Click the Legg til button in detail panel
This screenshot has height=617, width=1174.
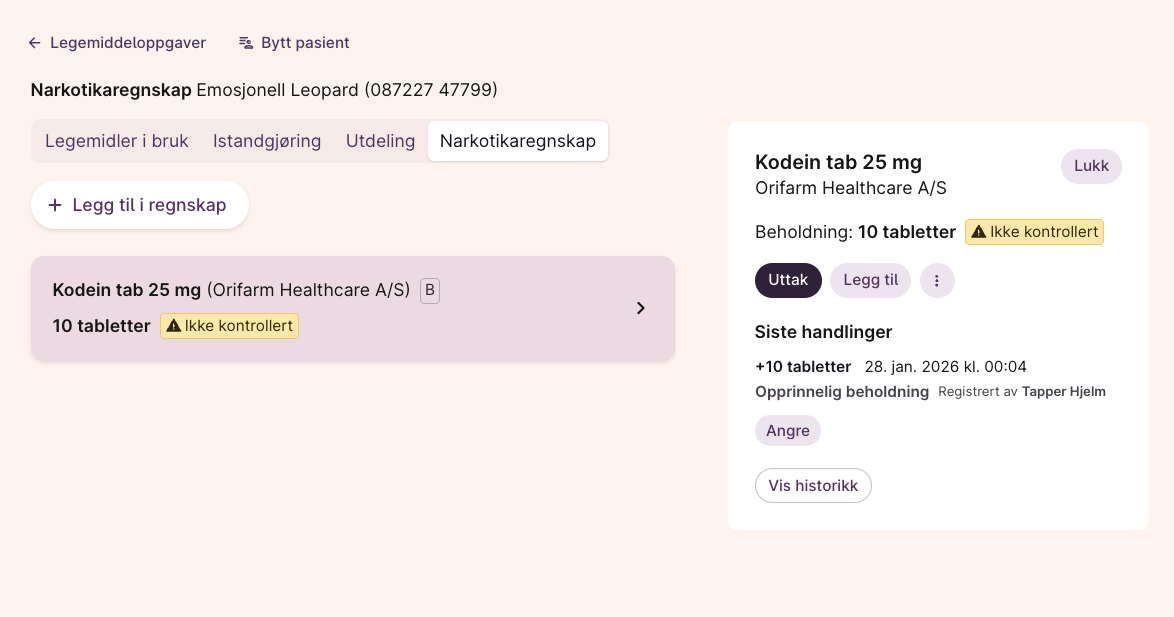(x=870, y=281)
